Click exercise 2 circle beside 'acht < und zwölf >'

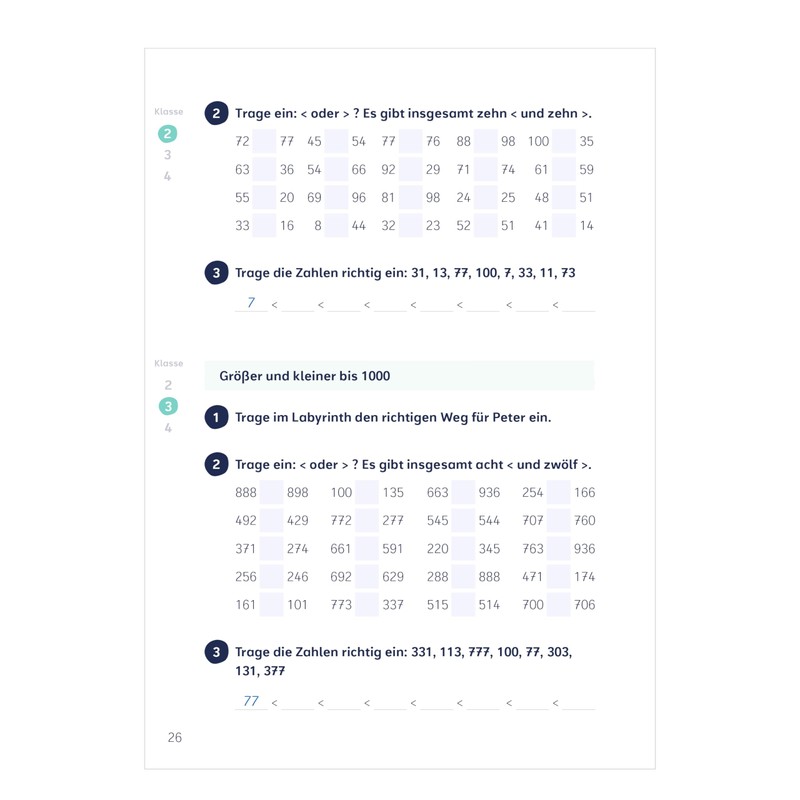pyautogui.click(x=215, y=464)
